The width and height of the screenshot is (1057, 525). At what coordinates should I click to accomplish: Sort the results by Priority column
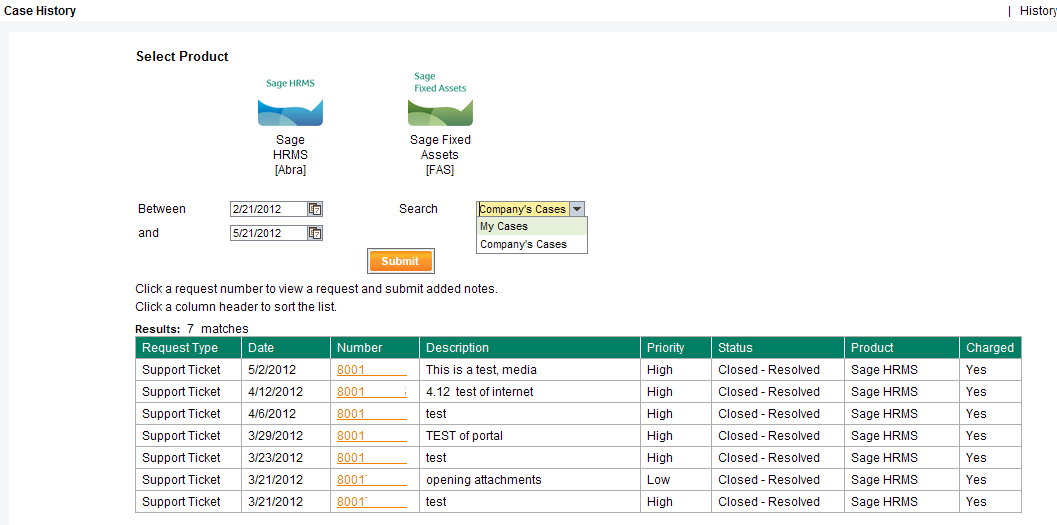point(665,348)
